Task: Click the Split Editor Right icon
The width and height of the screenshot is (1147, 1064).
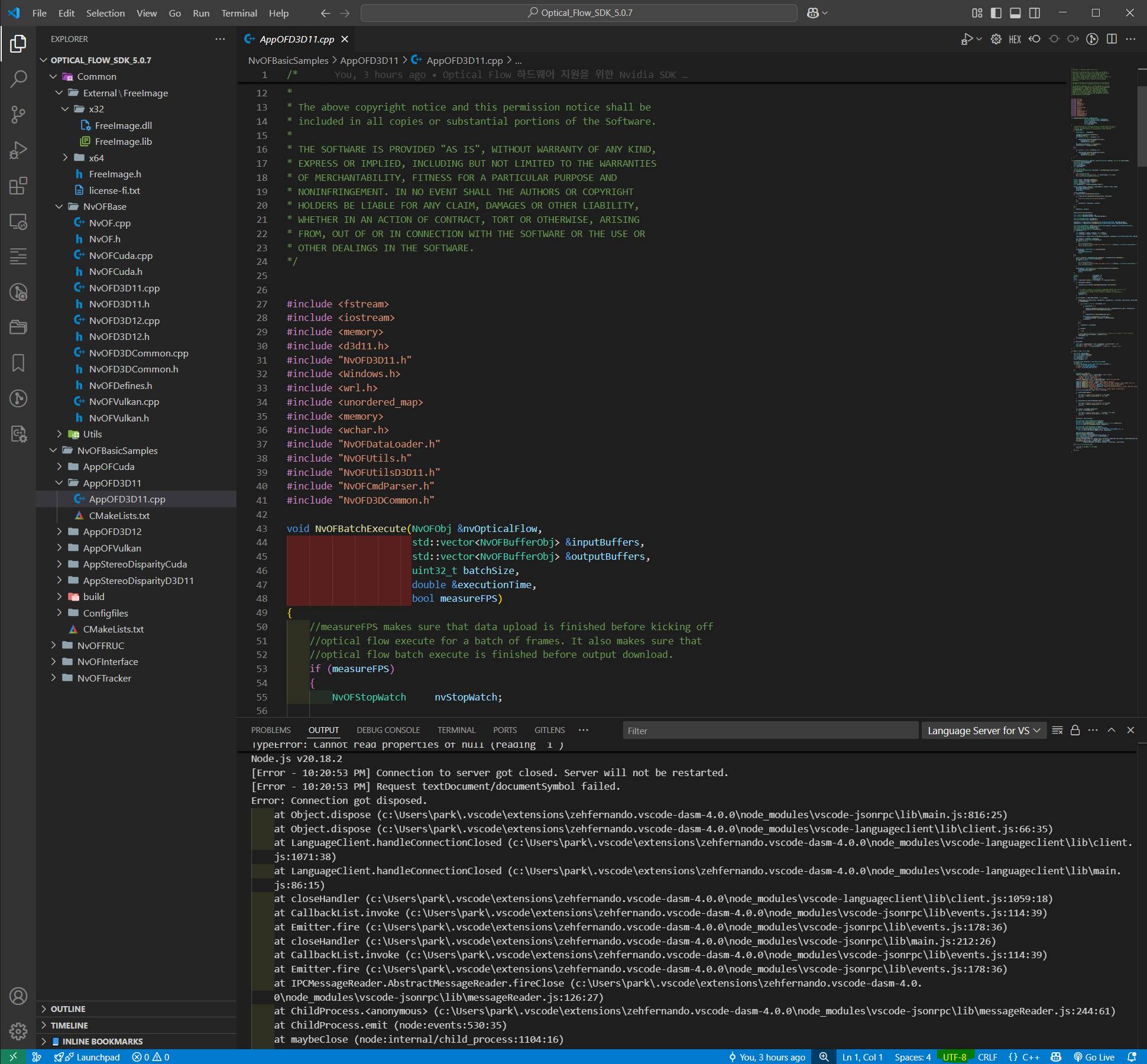Action: (x=1112, y=39)
